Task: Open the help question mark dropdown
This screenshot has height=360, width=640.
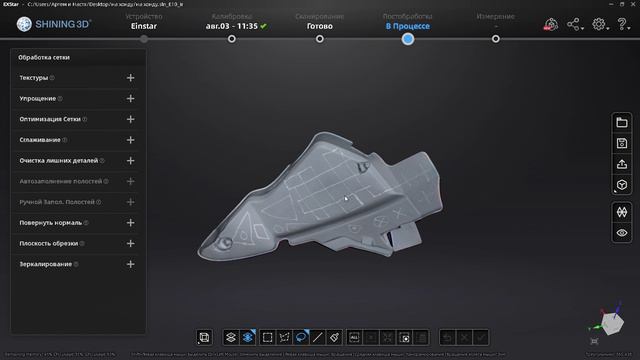Action: tap(623, 24)
